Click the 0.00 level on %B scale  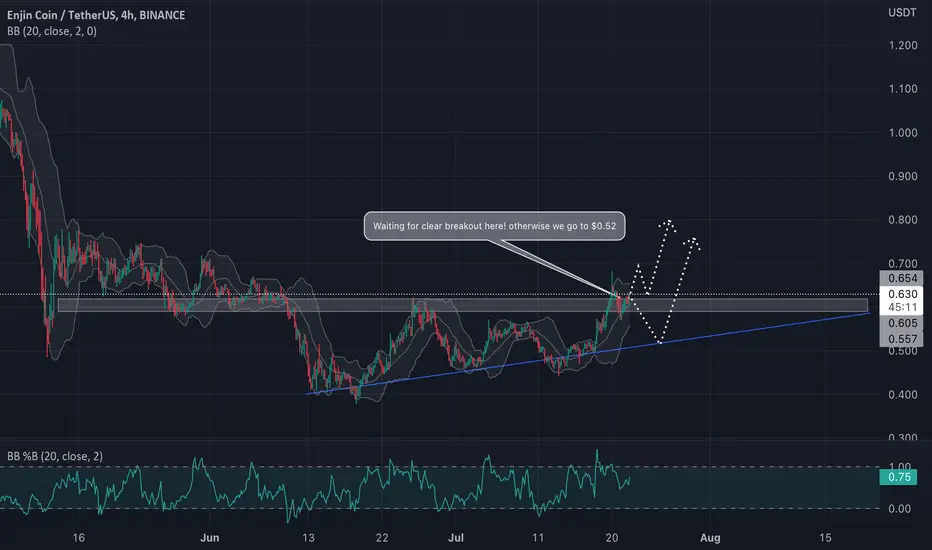pos(899,508)
